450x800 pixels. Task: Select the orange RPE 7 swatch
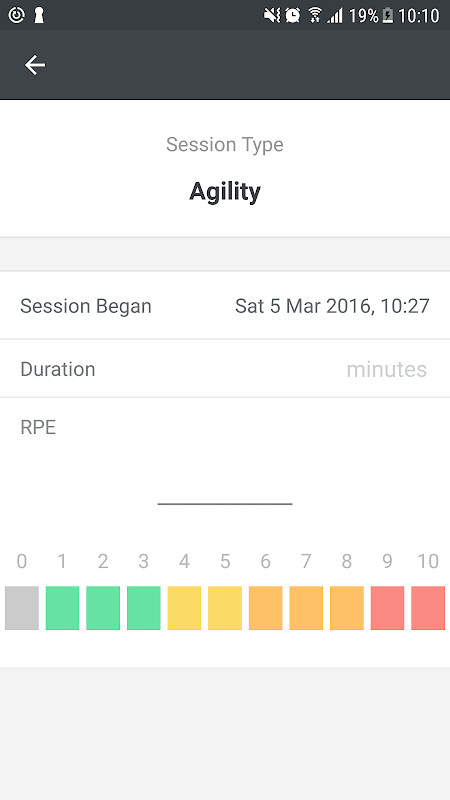point(306,608)
